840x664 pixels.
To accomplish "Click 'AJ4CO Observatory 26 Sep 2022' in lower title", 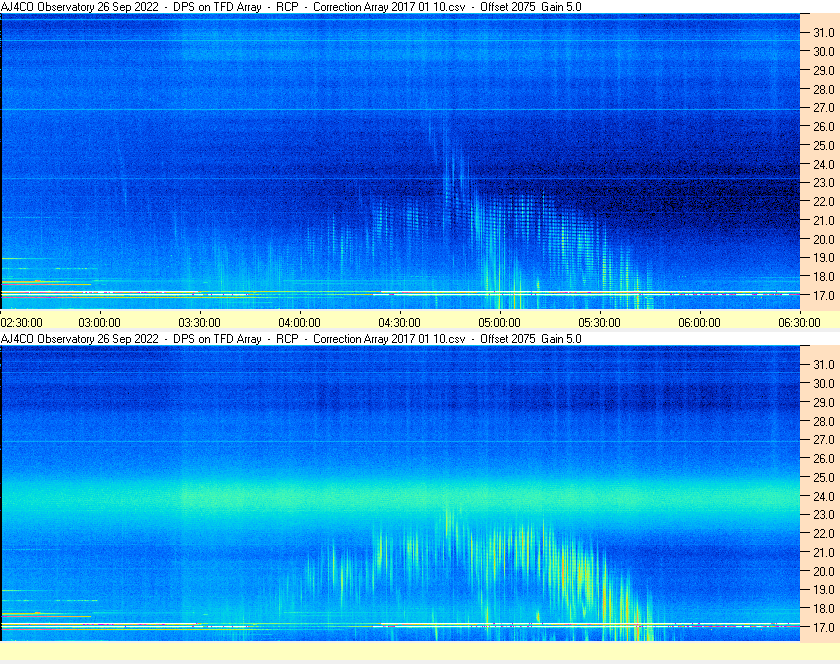I will click(x=80, y=339).
